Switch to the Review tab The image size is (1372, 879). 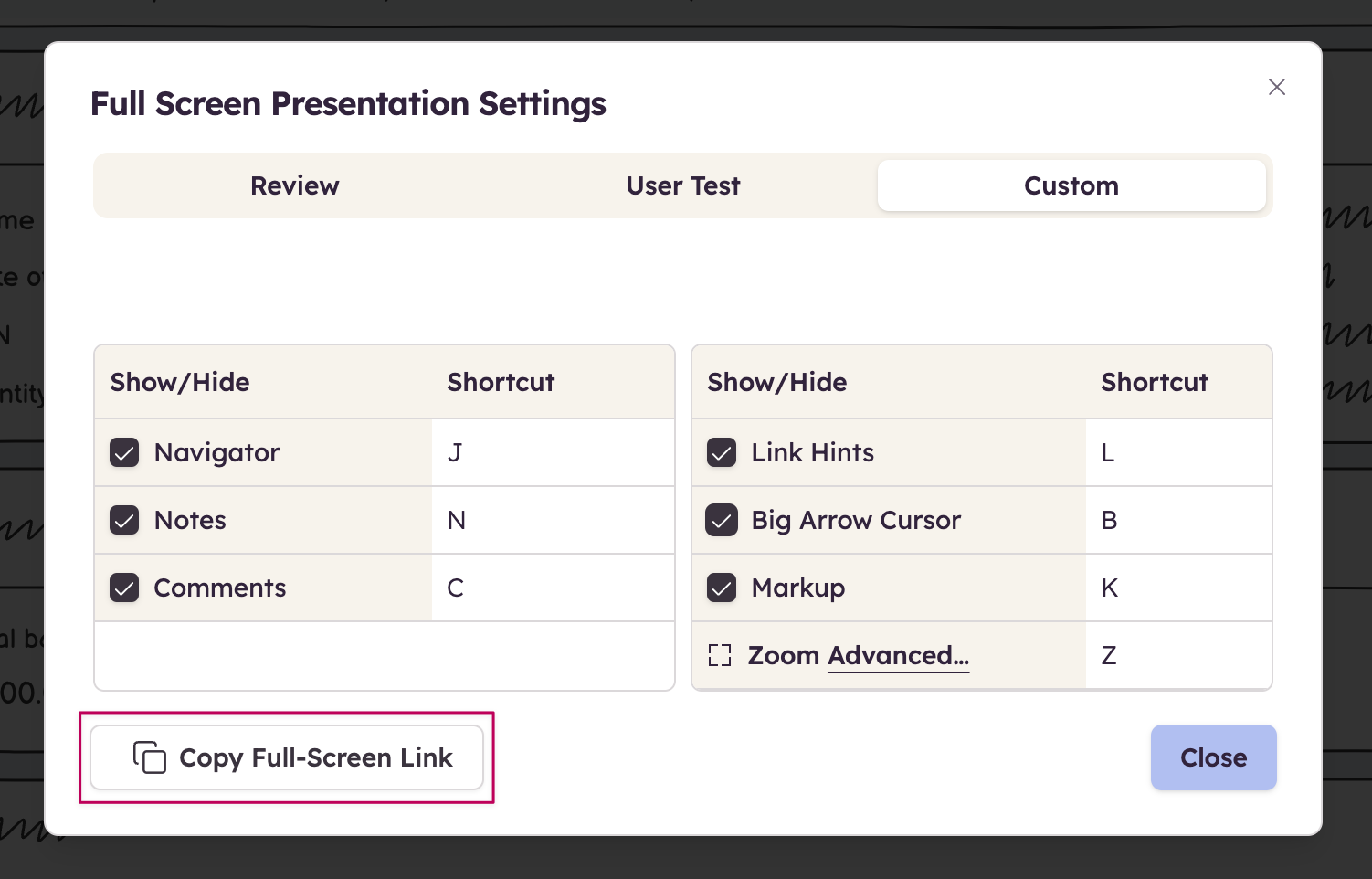(x=295, y=185)
